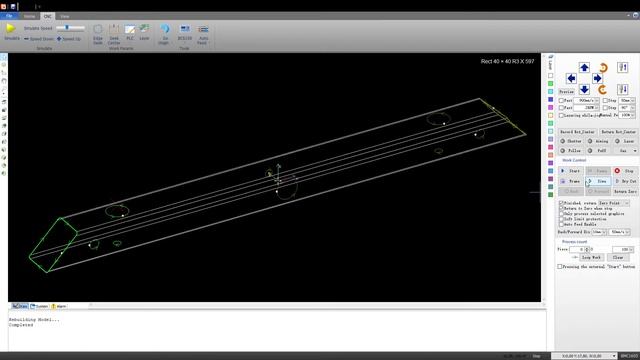Click Record Rot_Center button

coord(578,132)
